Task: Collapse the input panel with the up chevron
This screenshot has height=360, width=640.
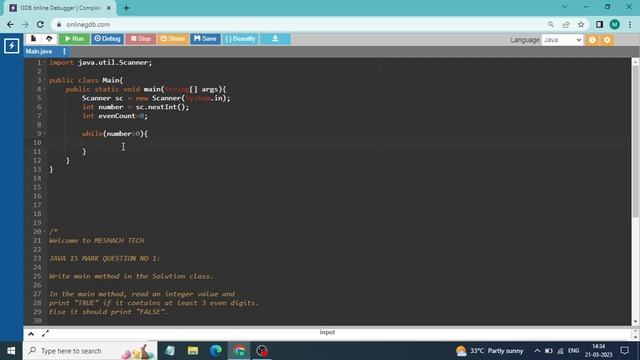Action: click(x=31, y=334)
